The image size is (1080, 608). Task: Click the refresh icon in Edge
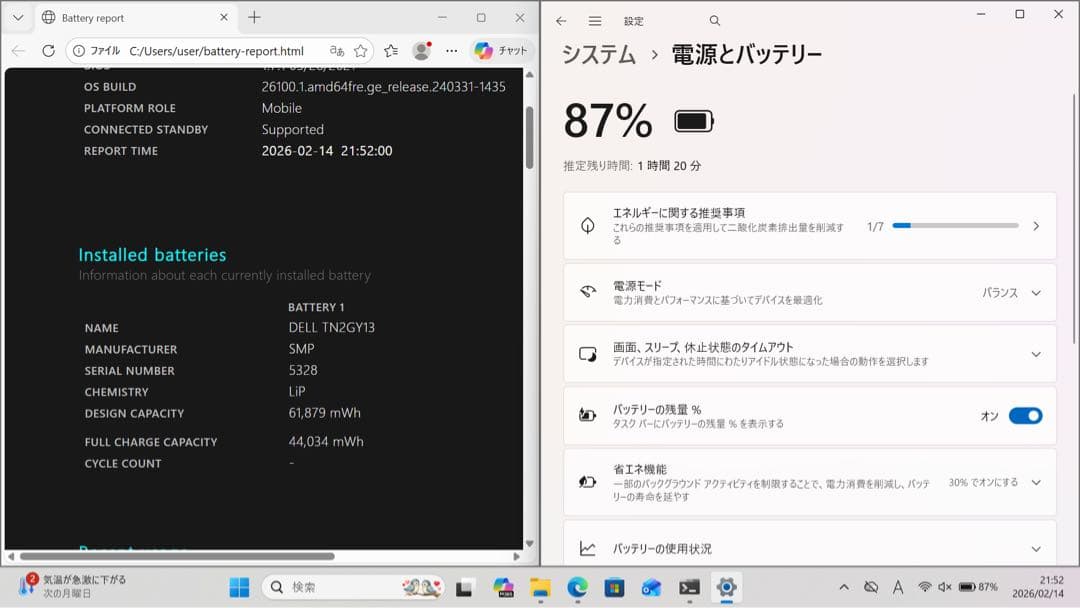pyautogui.click(x=47, y=50)
